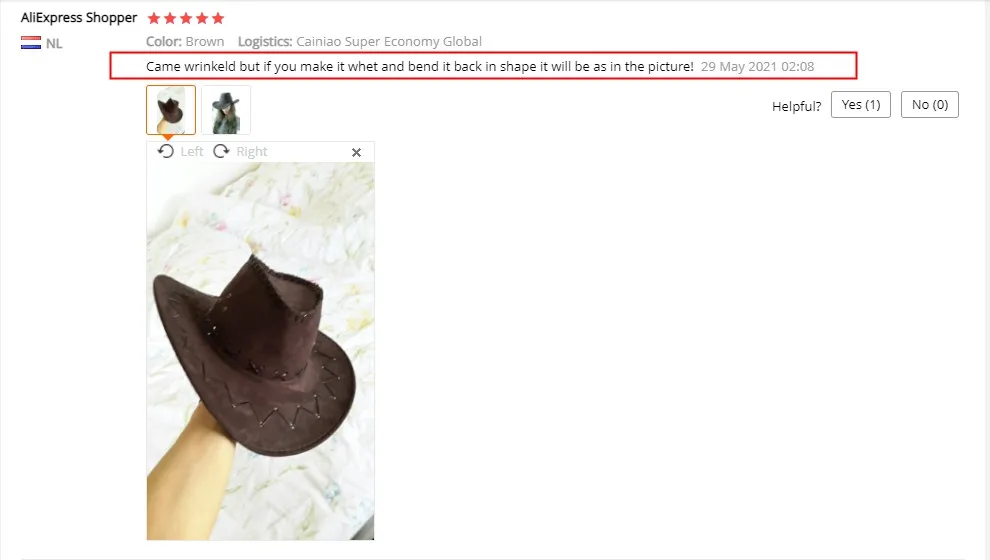Click the NL country code label
This screenshot has height=560, width=990.
(x=54, y=44)
